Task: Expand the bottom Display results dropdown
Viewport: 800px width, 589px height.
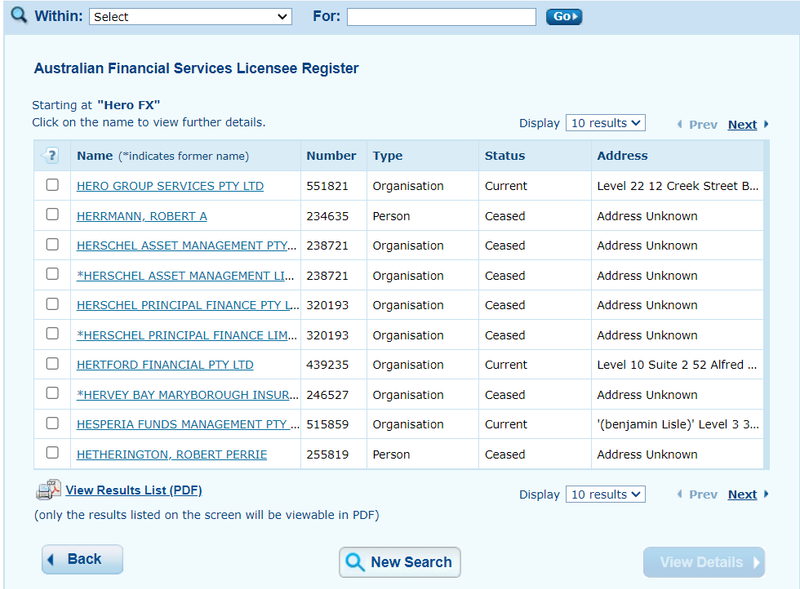Action: (x=605, y=494)
